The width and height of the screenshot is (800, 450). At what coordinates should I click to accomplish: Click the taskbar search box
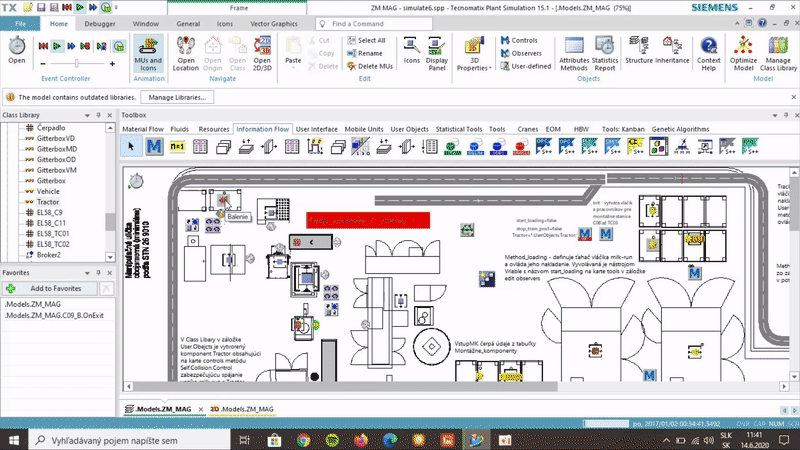pyautogui.click(x=129, y=440)
